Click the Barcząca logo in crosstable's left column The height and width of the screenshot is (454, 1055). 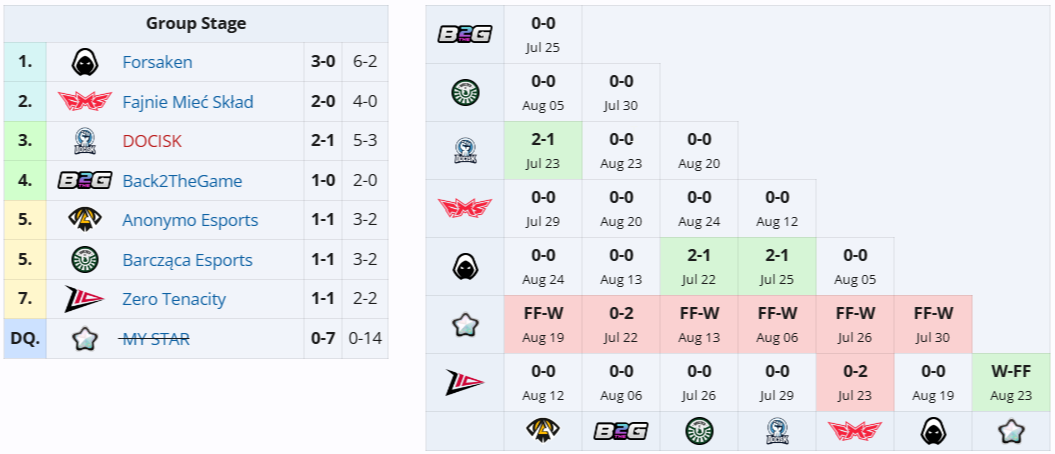coord(465,93)
